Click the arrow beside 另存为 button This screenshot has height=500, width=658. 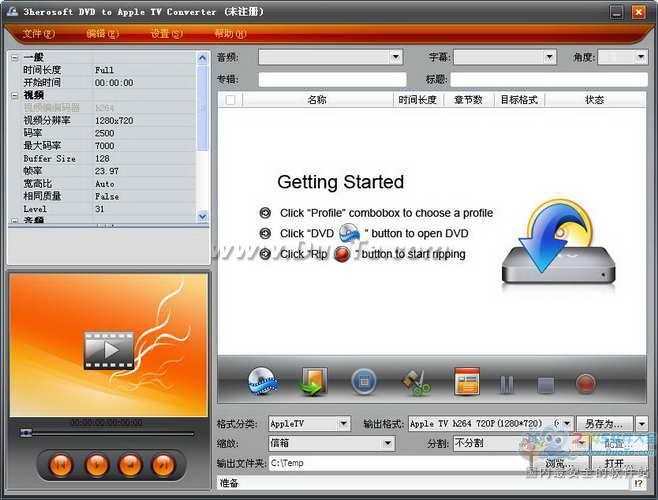tap(642, 424)
